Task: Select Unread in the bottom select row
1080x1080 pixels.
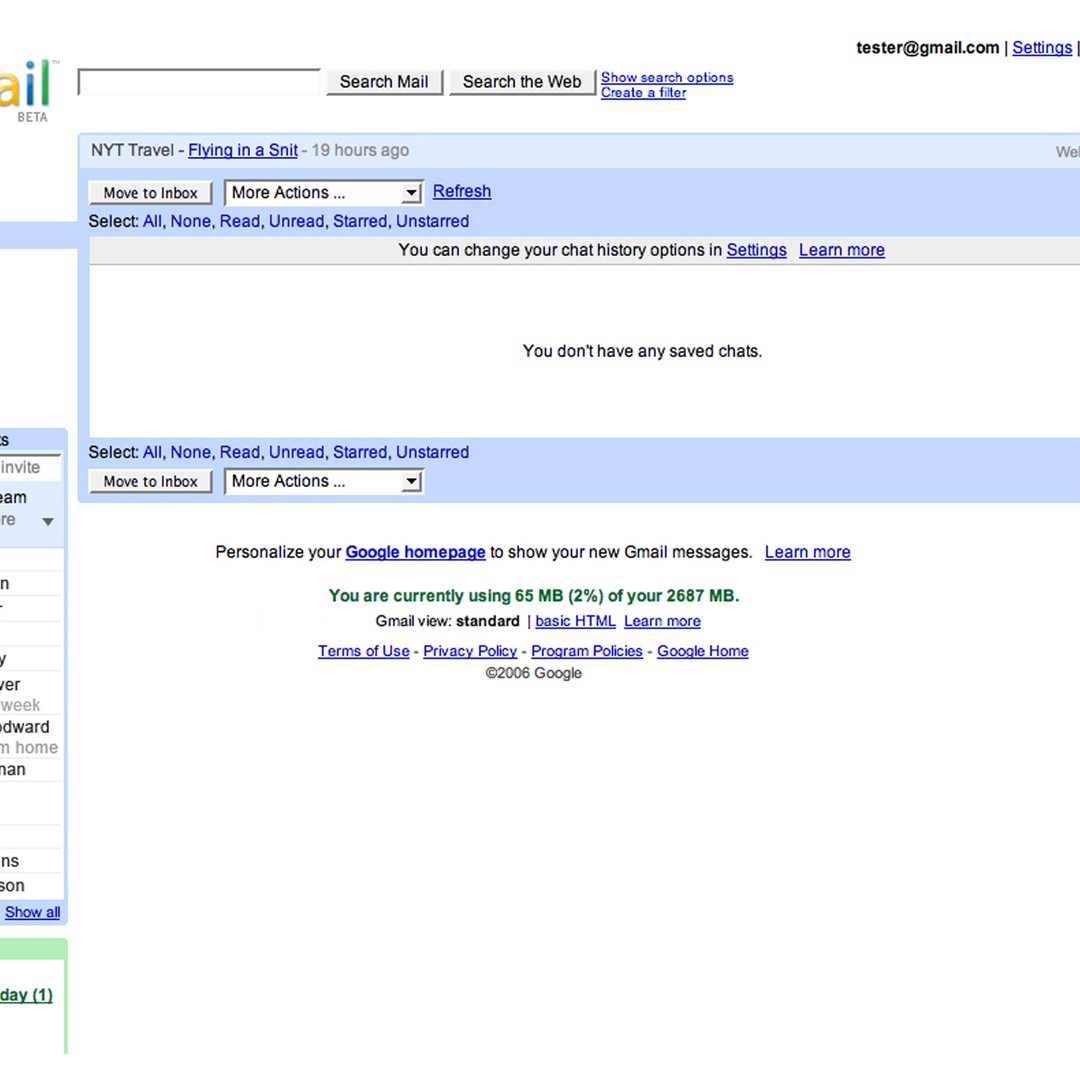Action: pos(296,453)
